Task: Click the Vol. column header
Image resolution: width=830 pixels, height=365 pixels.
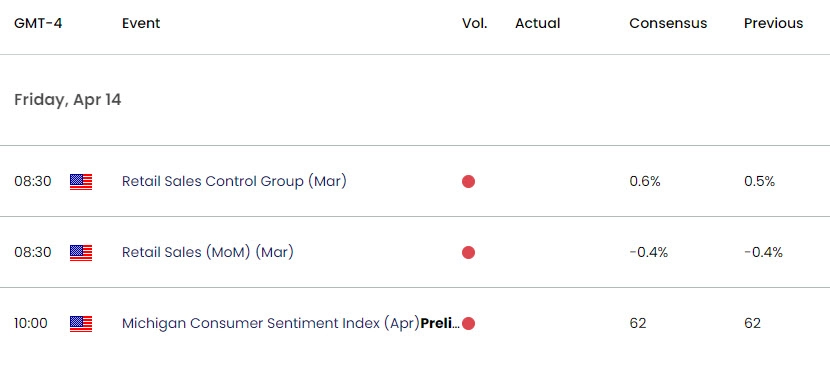Action: 475,23
